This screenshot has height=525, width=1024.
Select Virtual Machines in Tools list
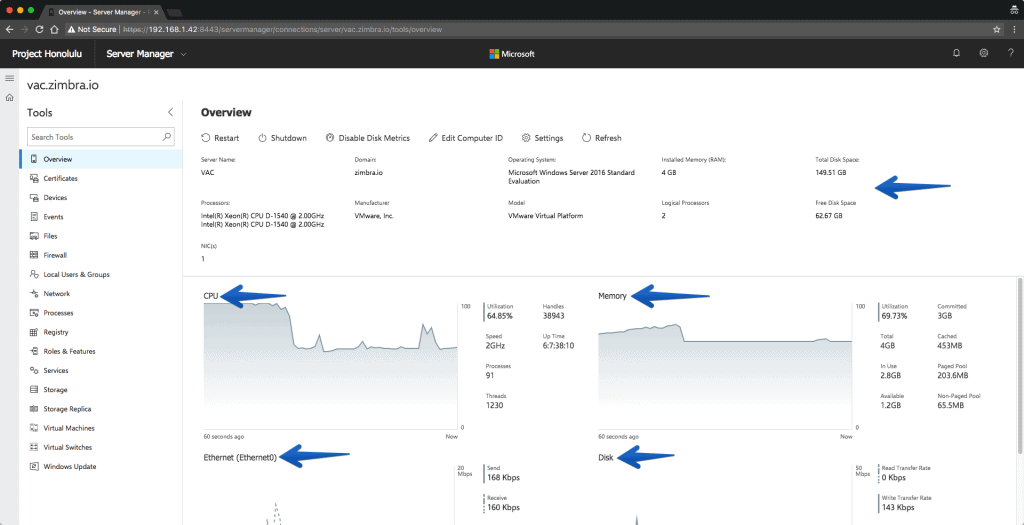101,428
